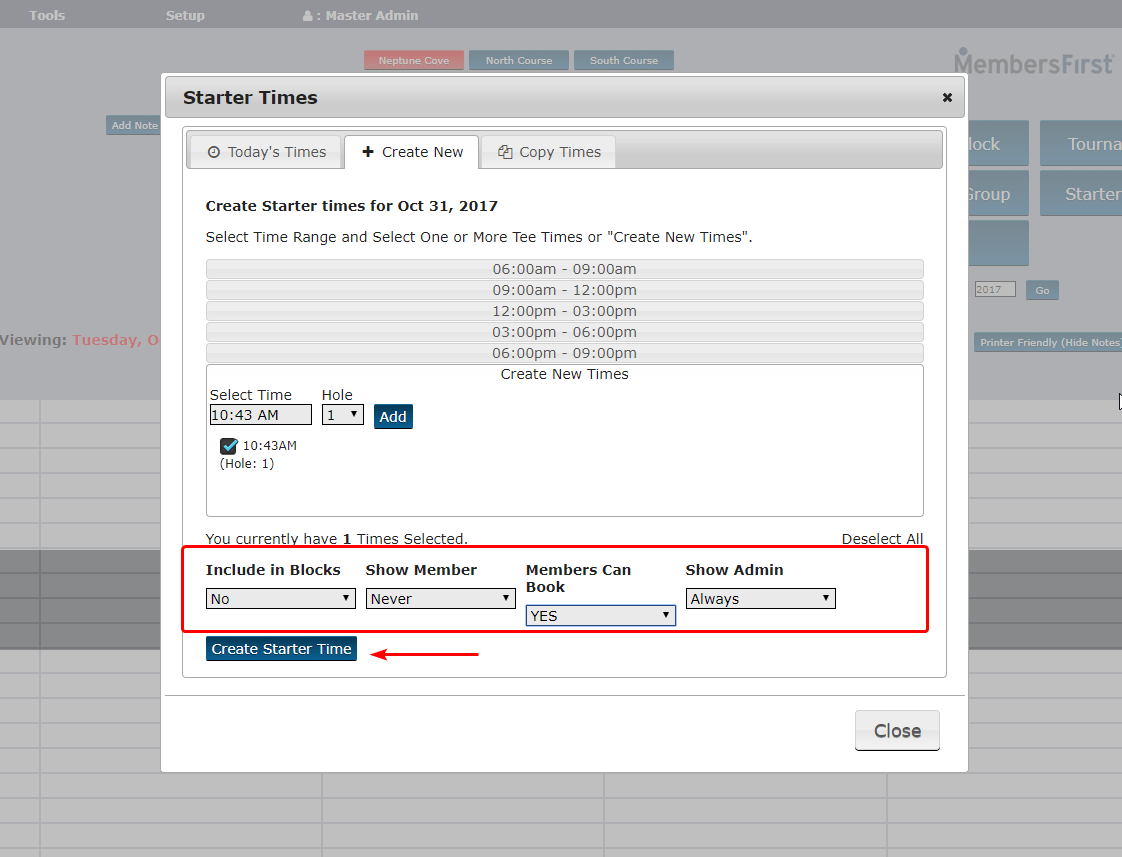Open the Members Can Book dropdown
The image size is (1122, 857).
pyautogui.click(x=600, y=615)
